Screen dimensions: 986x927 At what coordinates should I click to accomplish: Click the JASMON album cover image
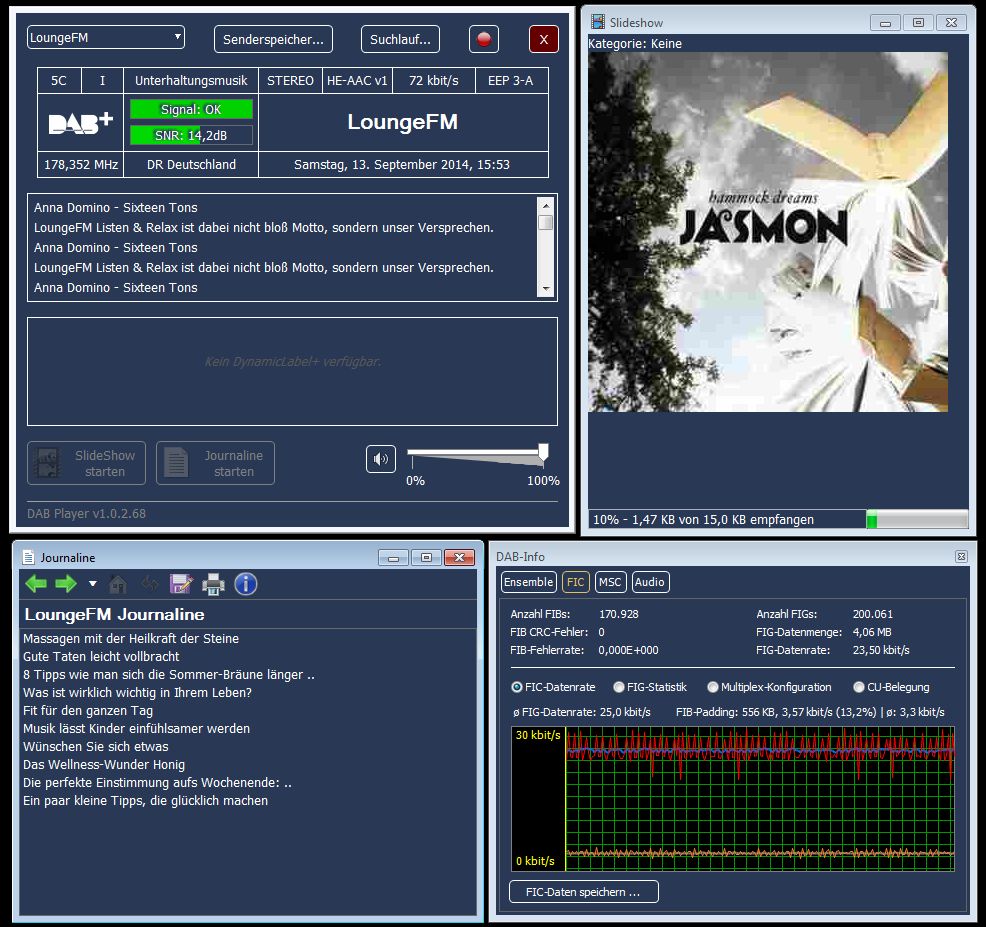tap(768, 232)
